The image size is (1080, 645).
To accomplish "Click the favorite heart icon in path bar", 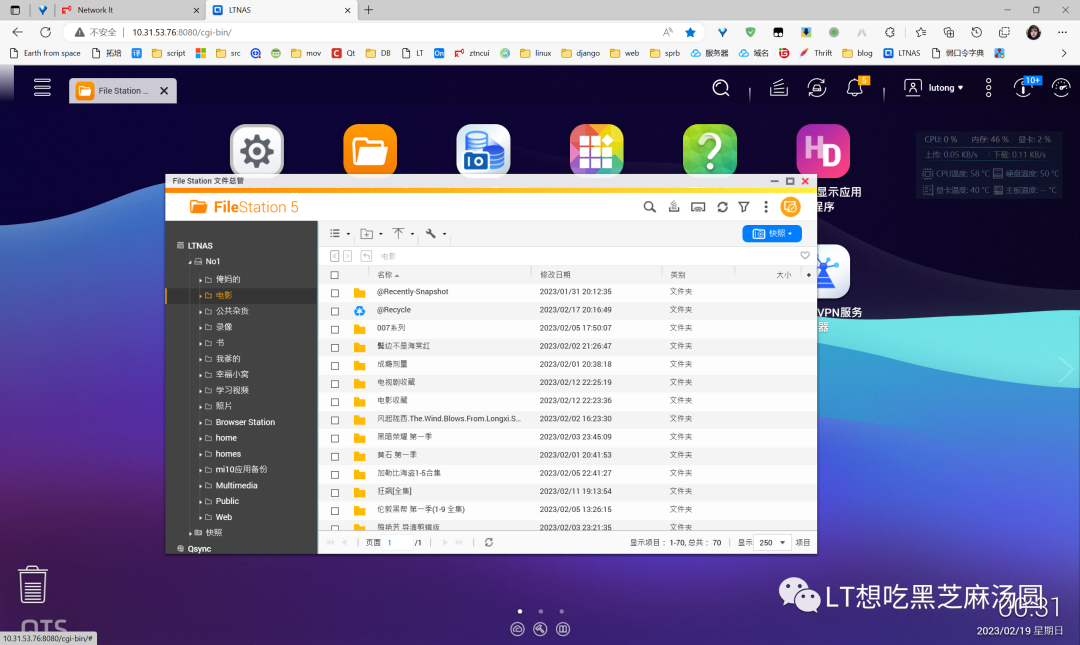I will (x=804, y=256).
